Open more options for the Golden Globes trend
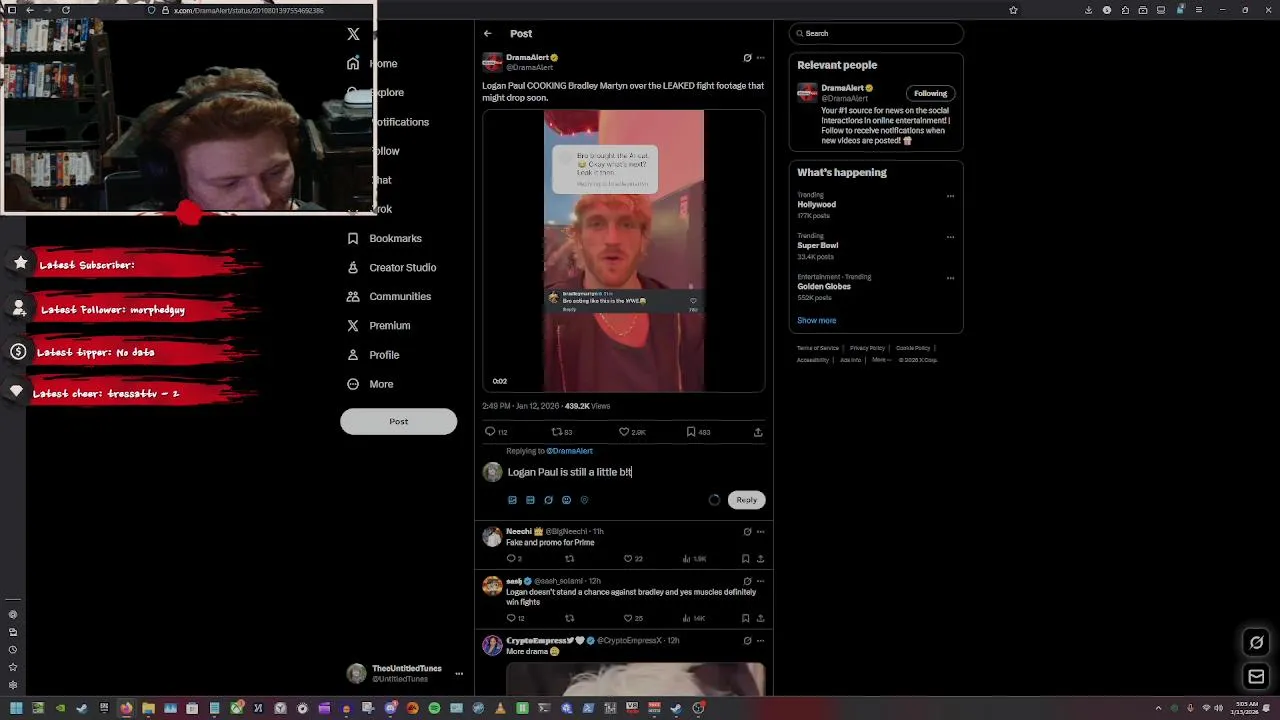1280x720 pixels. pyautogui.click(x=950, y=278)
